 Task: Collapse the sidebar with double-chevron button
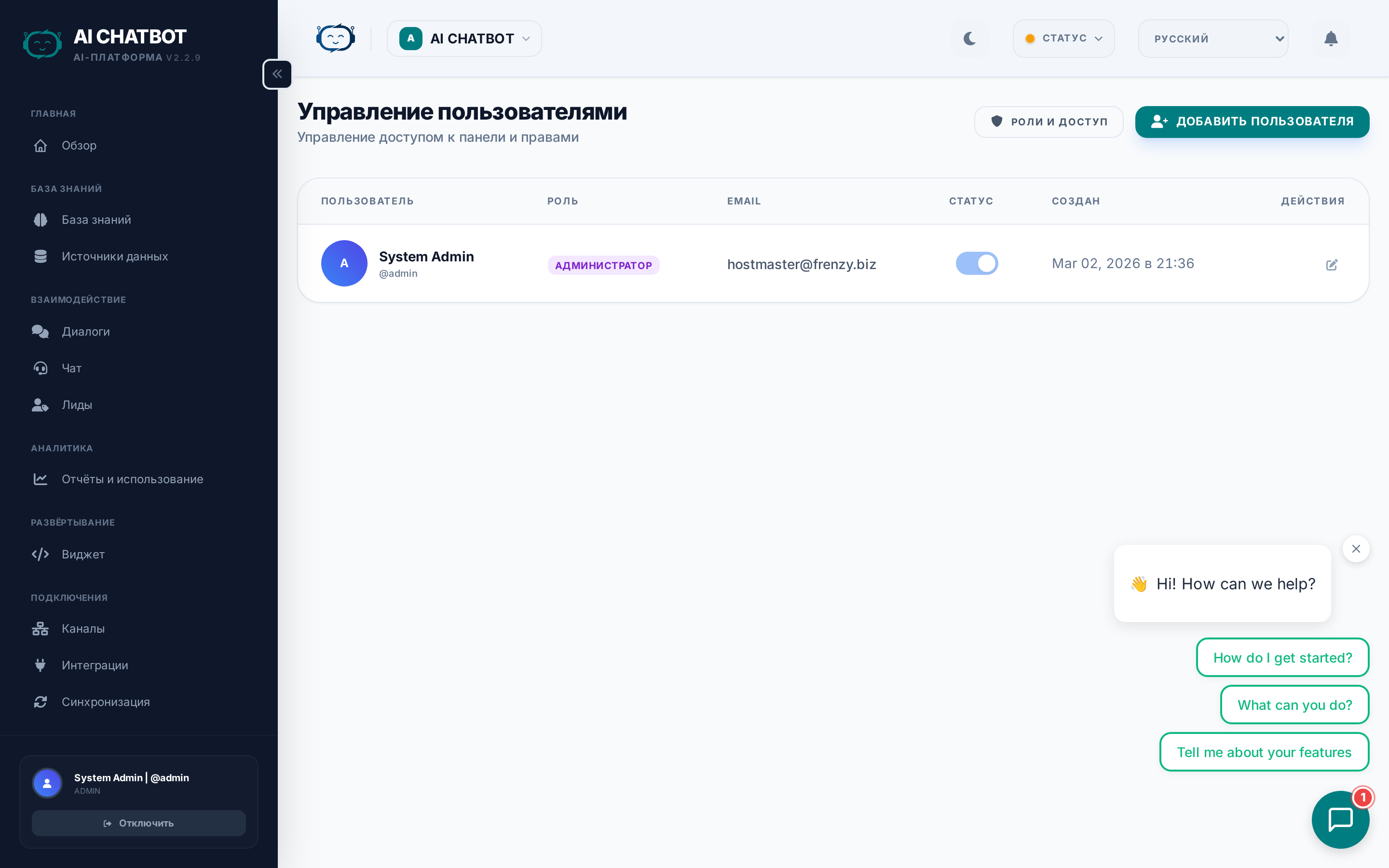(x=277, y=74)
